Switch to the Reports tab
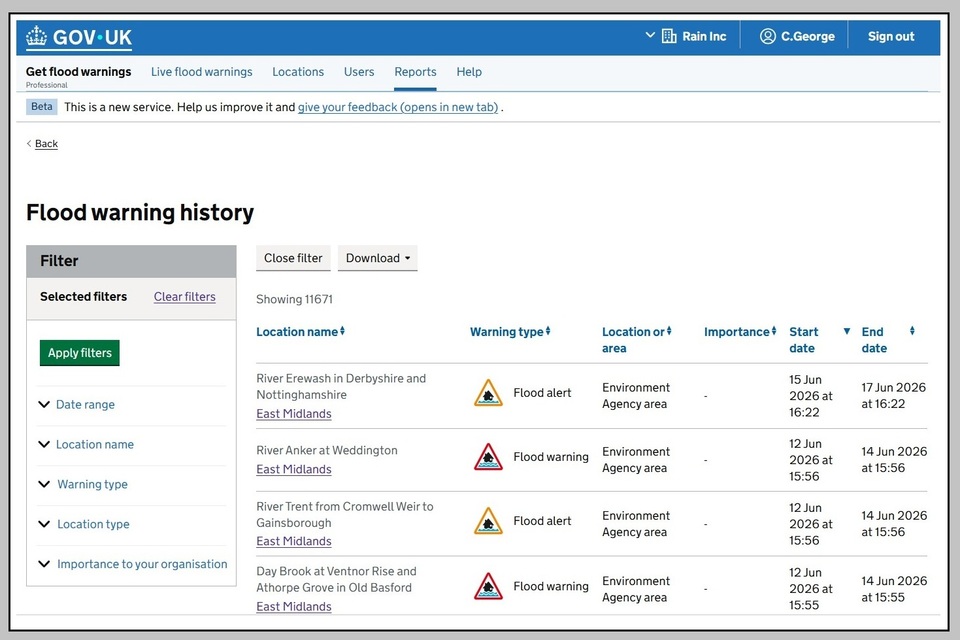The width and height of the screenshot is (960, 640). pos(415,72)
